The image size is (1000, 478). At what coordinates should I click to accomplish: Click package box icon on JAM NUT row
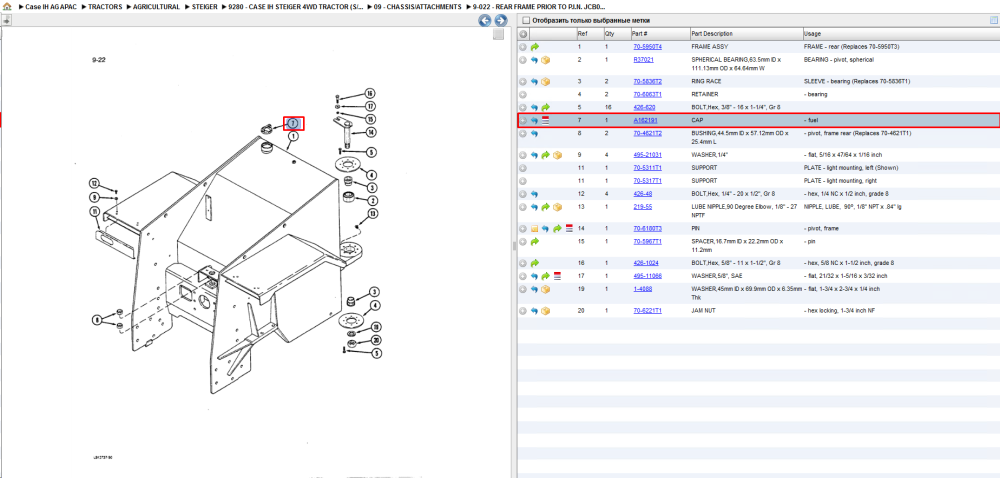[x=546, y=311]
